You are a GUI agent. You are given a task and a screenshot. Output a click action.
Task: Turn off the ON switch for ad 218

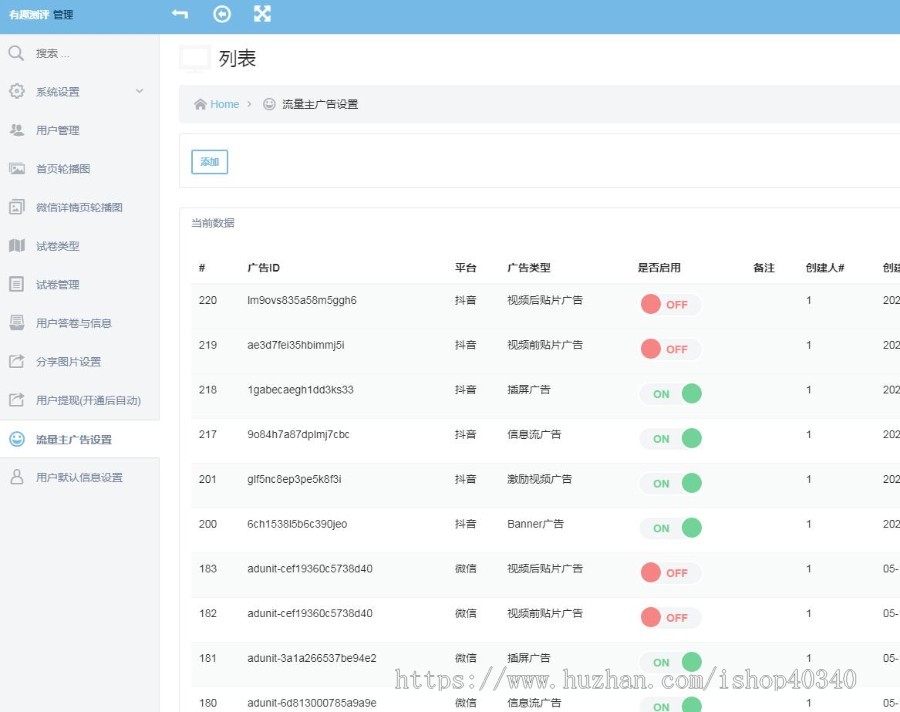click(x=672, y=394)
